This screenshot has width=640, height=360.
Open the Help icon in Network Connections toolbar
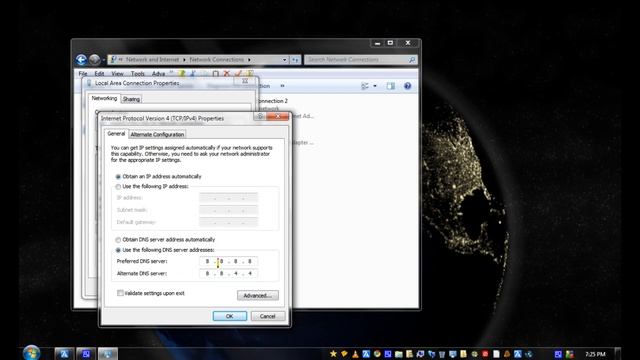(x=407, y=86)
